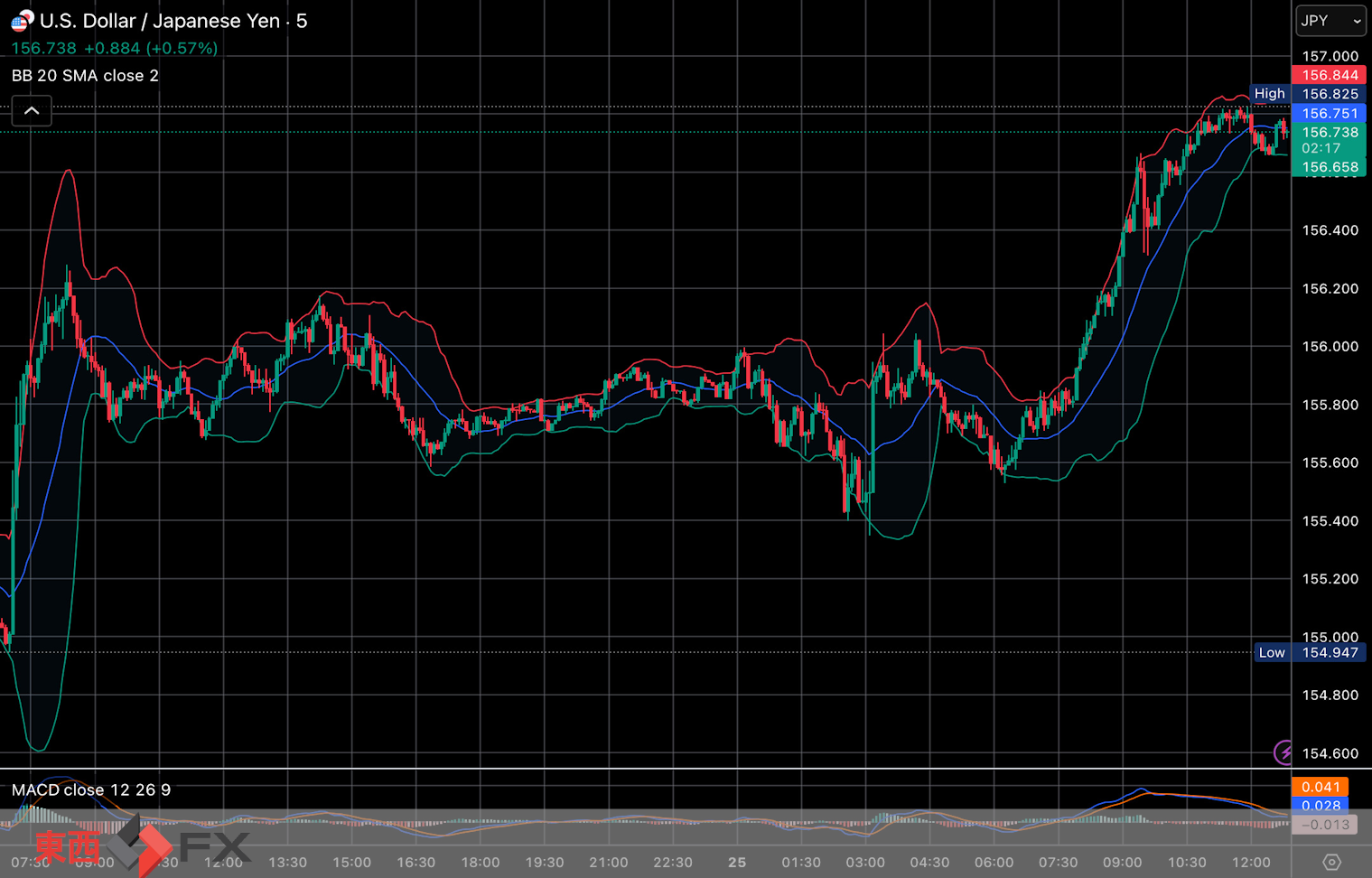
Task: Click the 157.000 price scale label
Action: pyautogui.click(x=1330, y=56)
